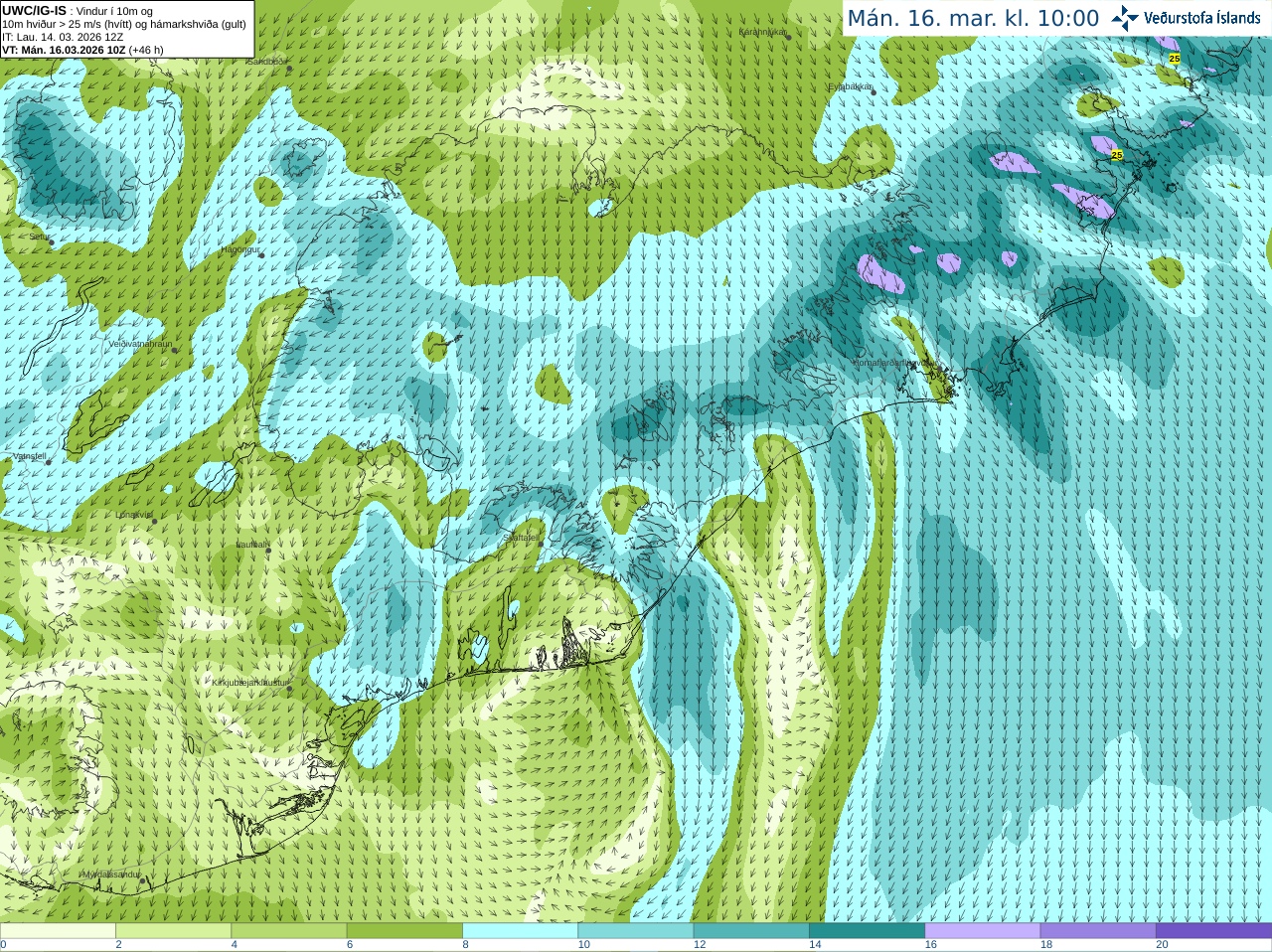
Task: Click the 18–20 m/s purple legend swatch
Action: 1098,931
